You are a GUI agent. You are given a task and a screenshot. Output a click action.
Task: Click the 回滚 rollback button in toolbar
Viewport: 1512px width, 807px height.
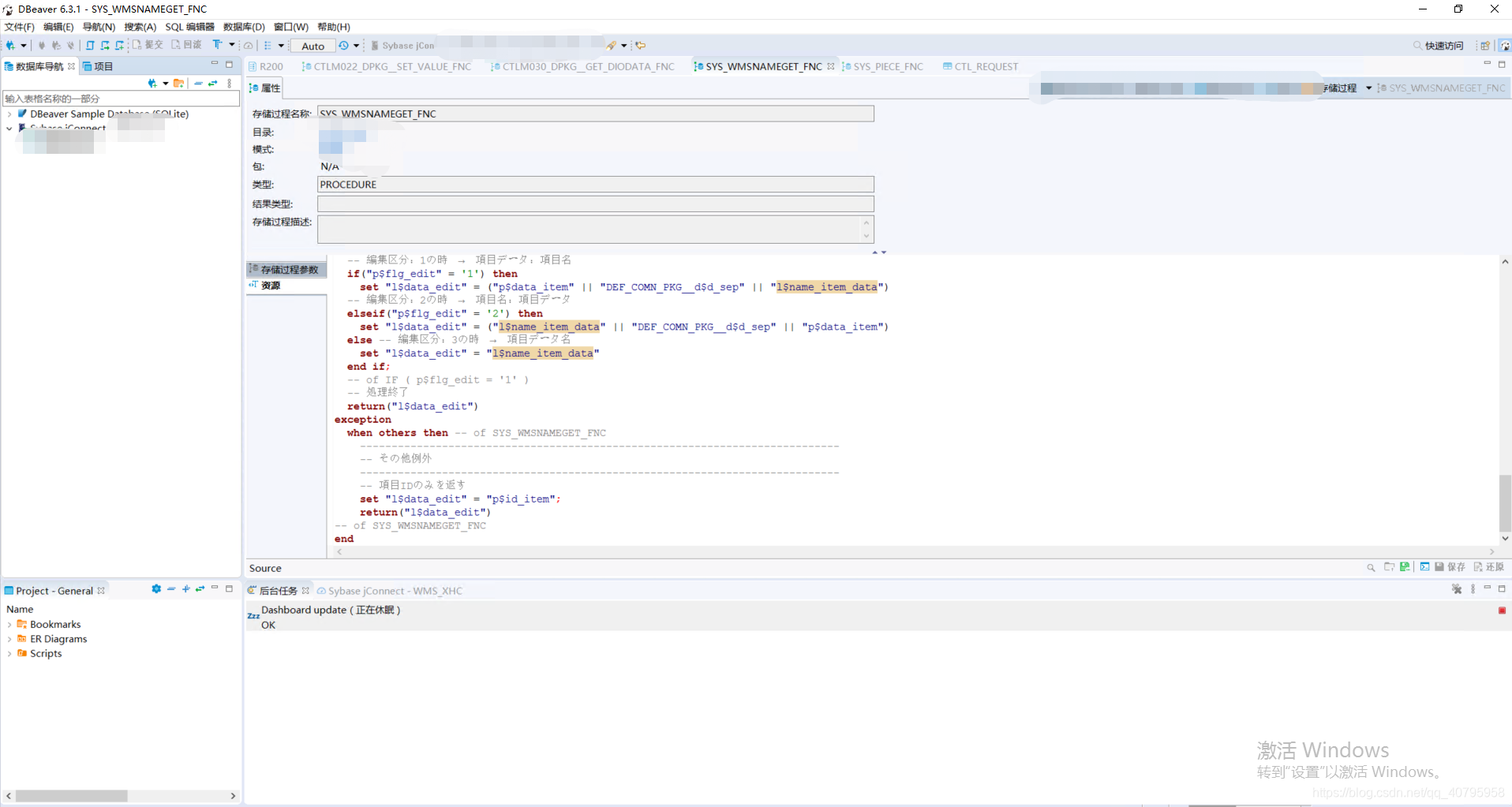(187, 45)
